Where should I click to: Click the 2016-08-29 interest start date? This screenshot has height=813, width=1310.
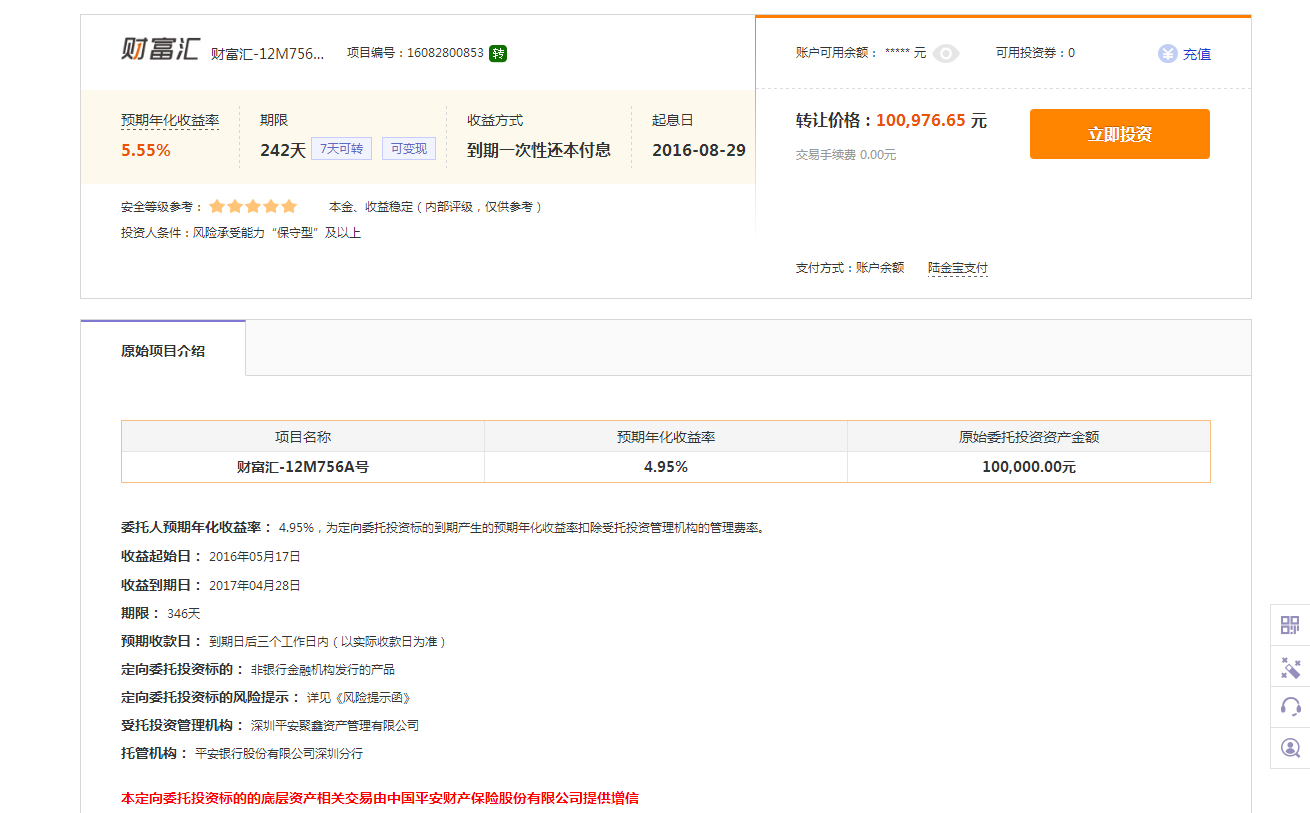pos(699,150)
